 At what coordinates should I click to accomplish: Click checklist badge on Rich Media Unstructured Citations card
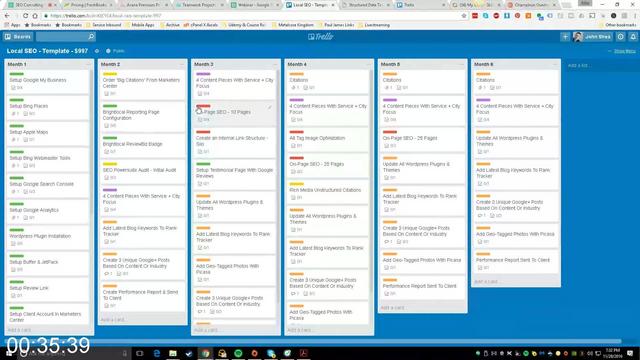click(x=297, y=198)
